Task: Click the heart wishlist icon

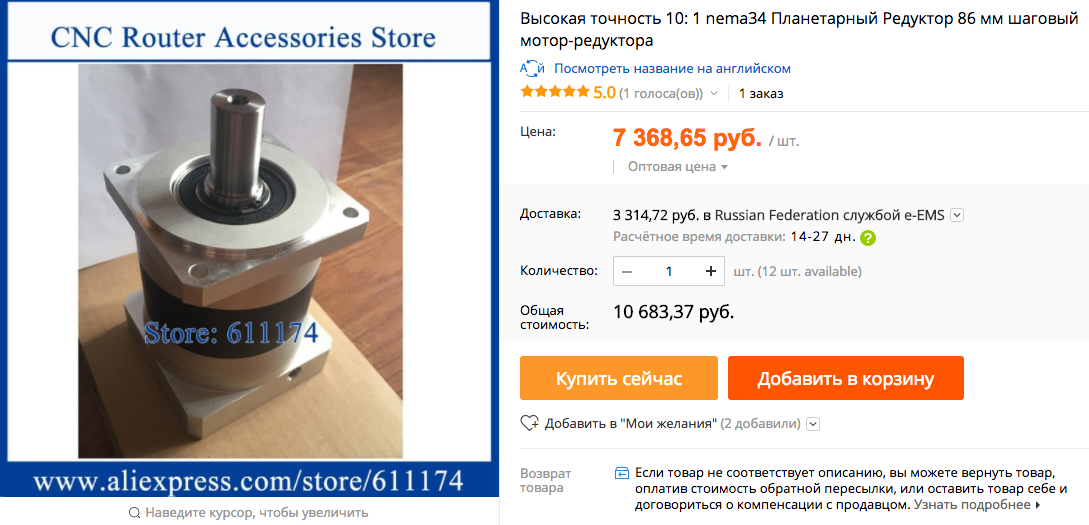Action: (x=529, y=422)
